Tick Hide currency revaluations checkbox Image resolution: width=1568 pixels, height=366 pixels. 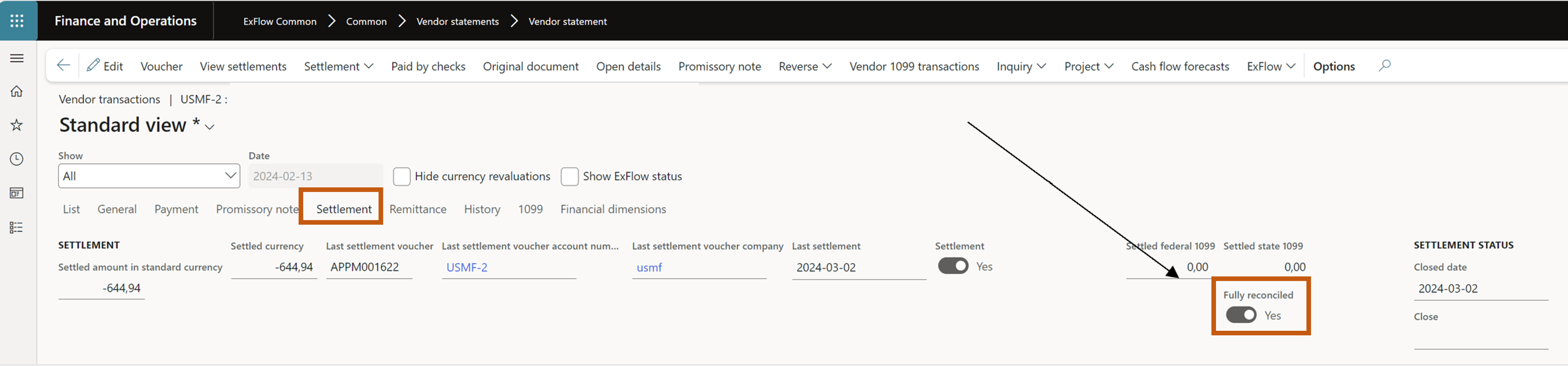402,176
